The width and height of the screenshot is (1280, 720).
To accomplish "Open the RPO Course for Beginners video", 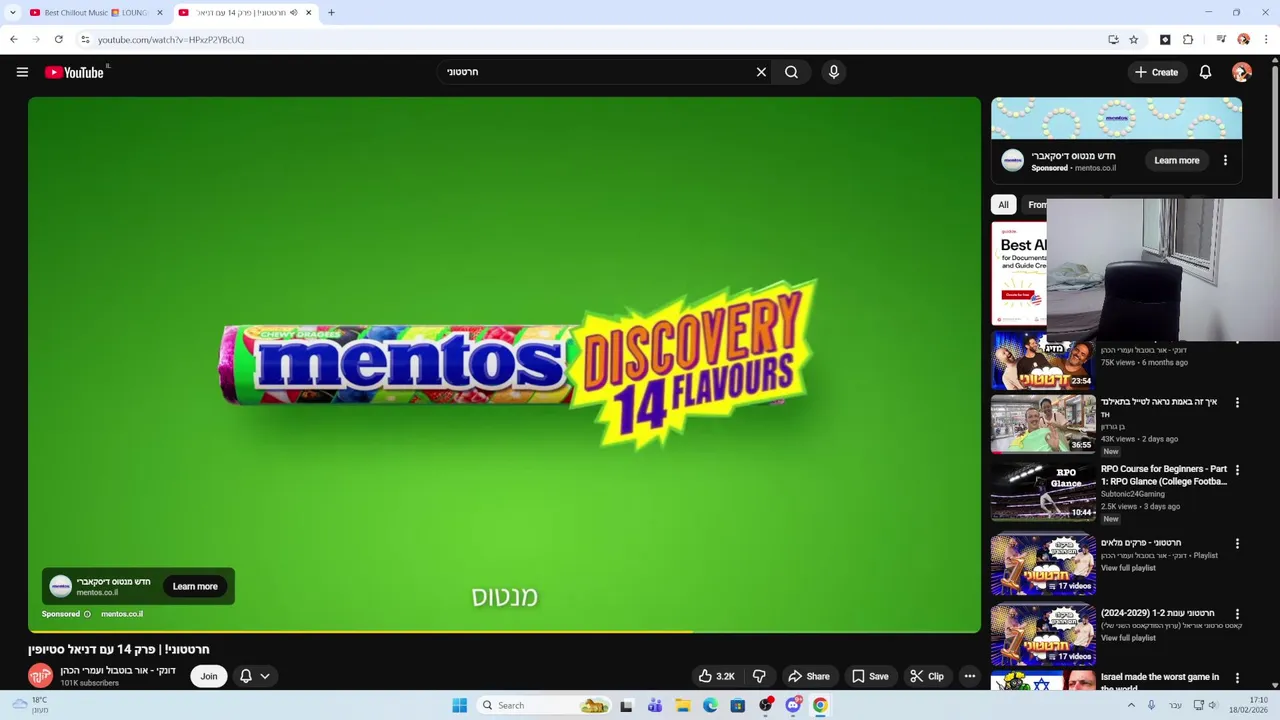I will [x=1164, y=475].
